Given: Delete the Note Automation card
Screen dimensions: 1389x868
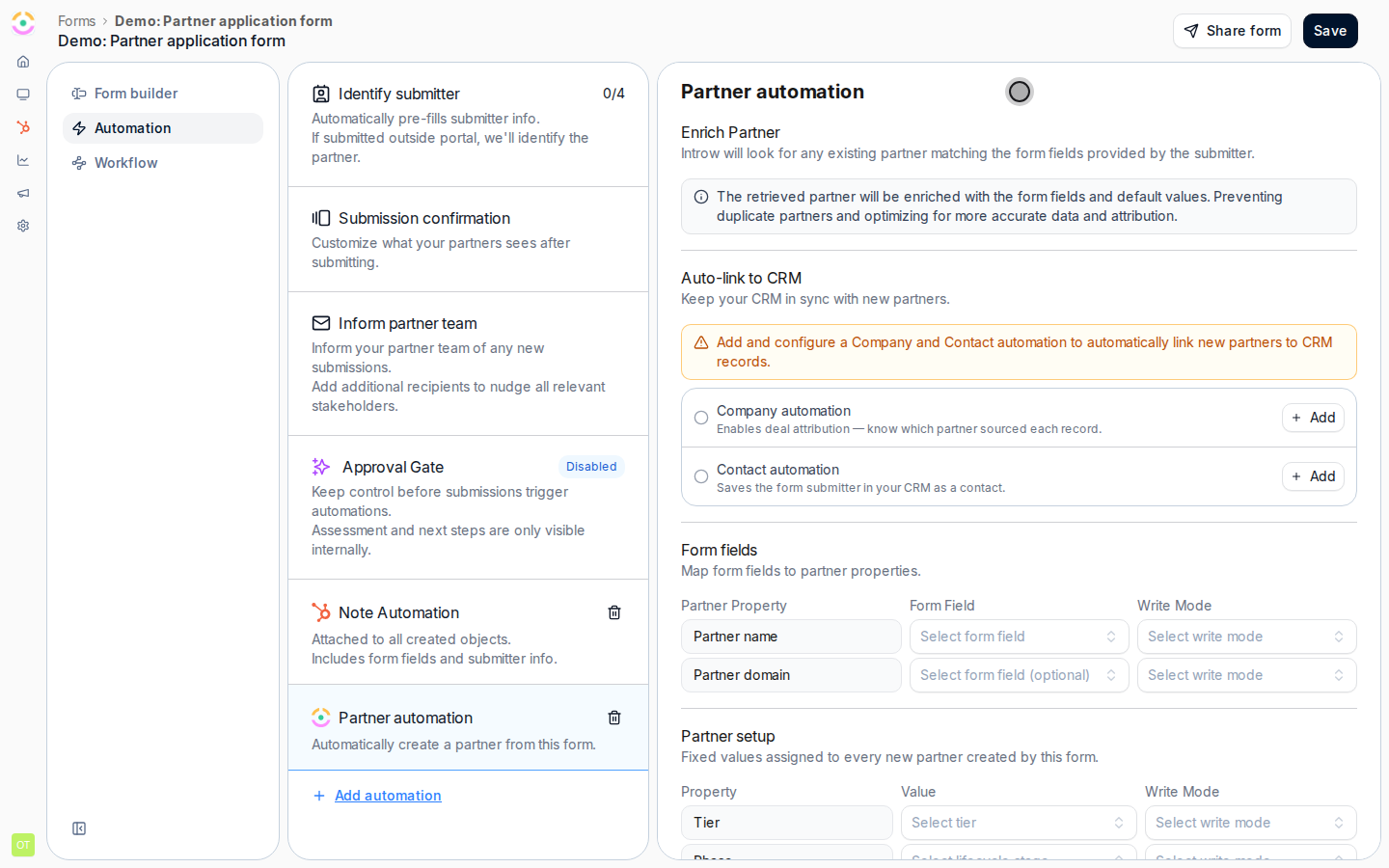Looking at the screenshot, I should [x=614, y=612].
